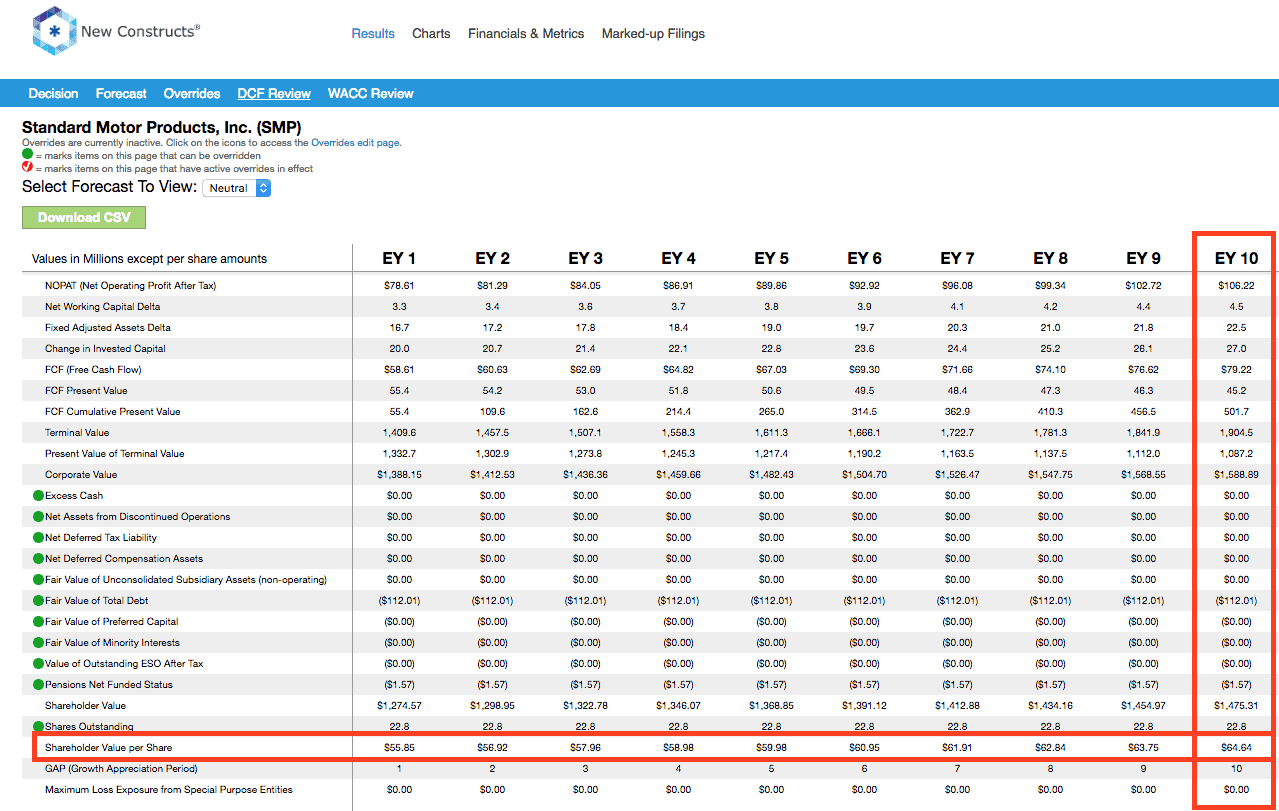Click the FCF Cumulative Present Value label
Viewport: 1279px width, 811px height.
point(112,412)
